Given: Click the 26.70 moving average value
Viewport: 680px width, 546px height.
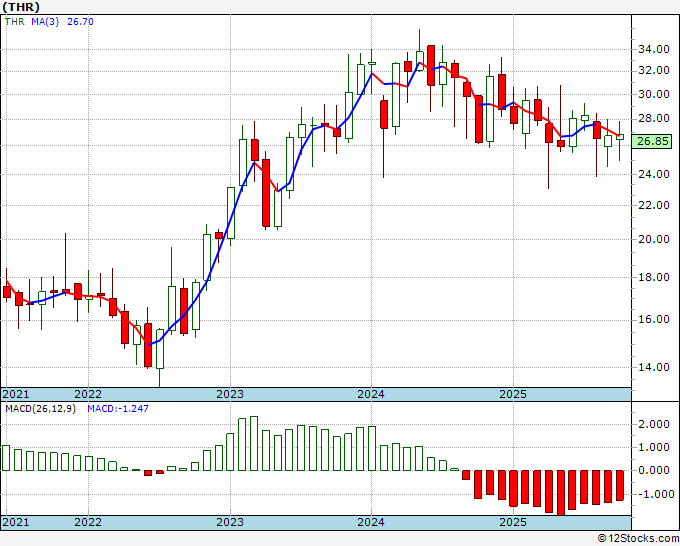Looking at the screenshot, I should pyautogui.click(x=80, y=22).
